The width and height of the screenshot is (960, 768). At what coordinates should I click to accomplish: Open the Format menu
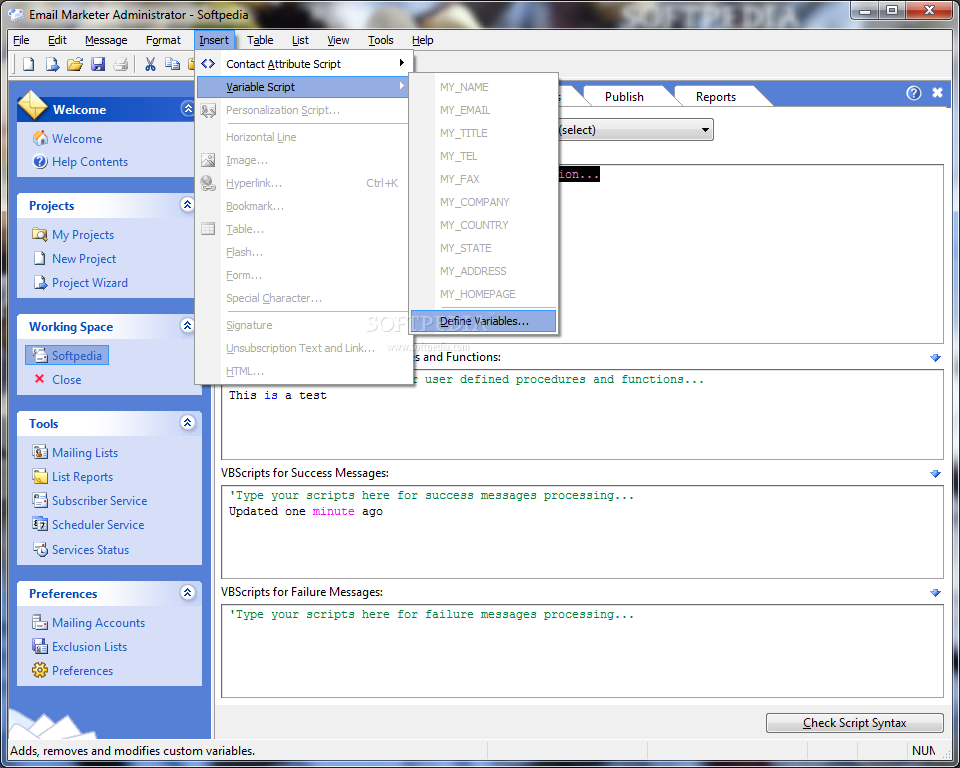point(163,40)
